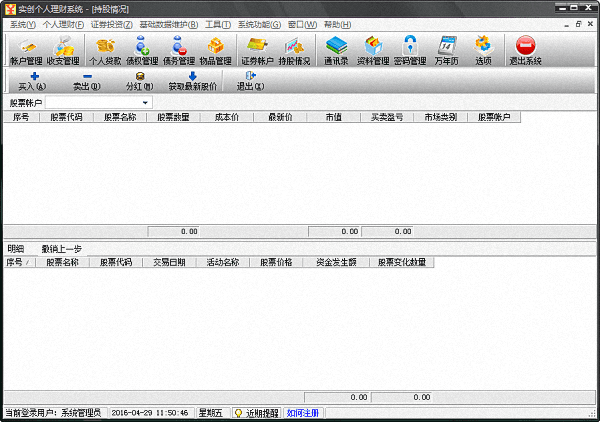Expand the 股票帐户 dropdown

click(144, 102)
